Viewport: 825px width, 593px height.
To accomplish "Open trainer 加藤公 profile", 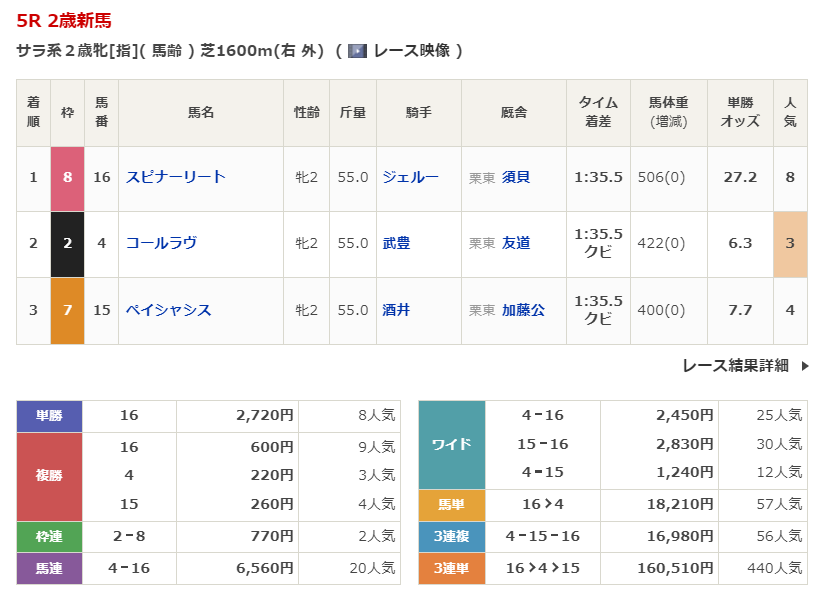I will (x=523, y=310).
